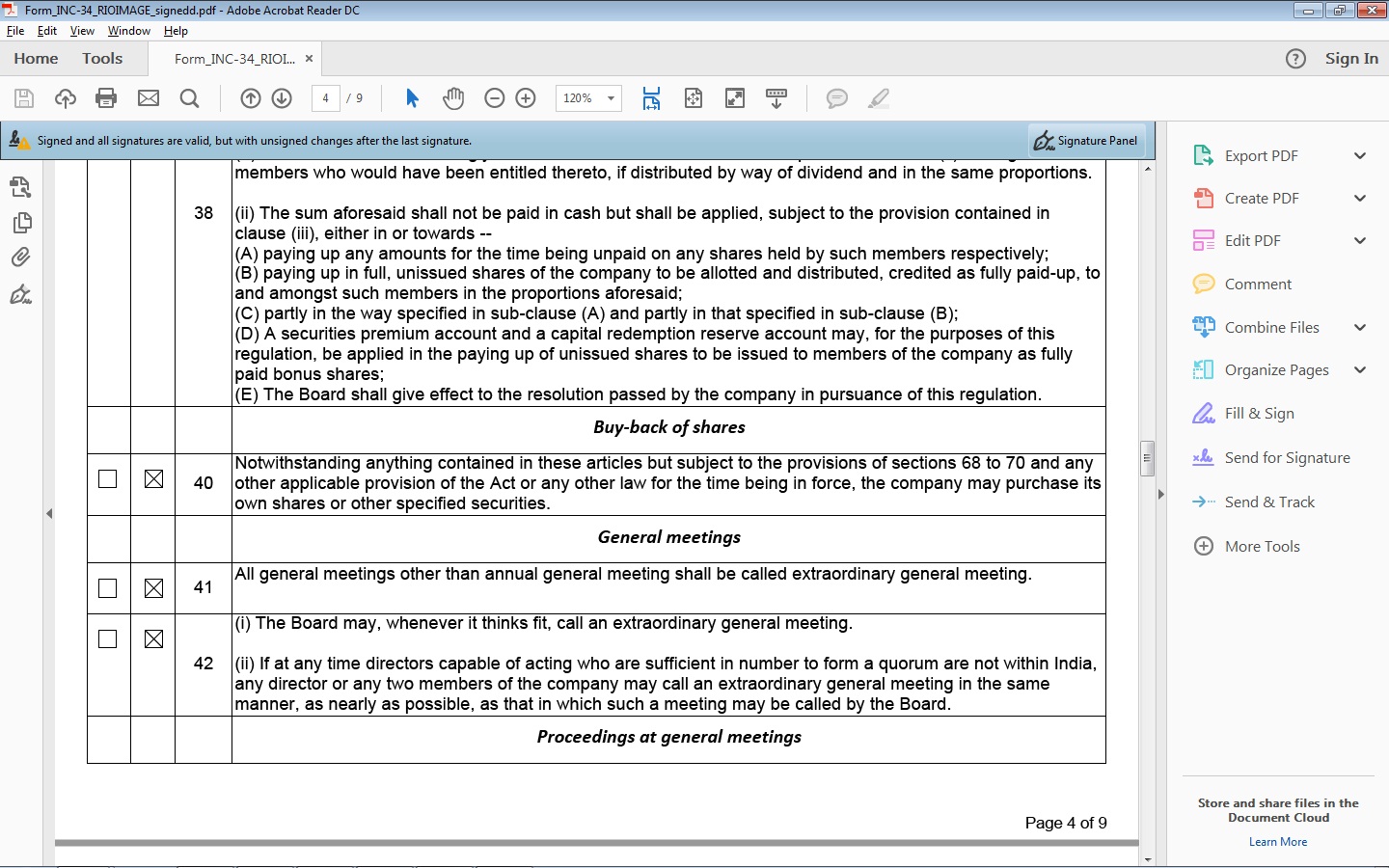
Task: Click the Sign In button
Action: 1350,58
